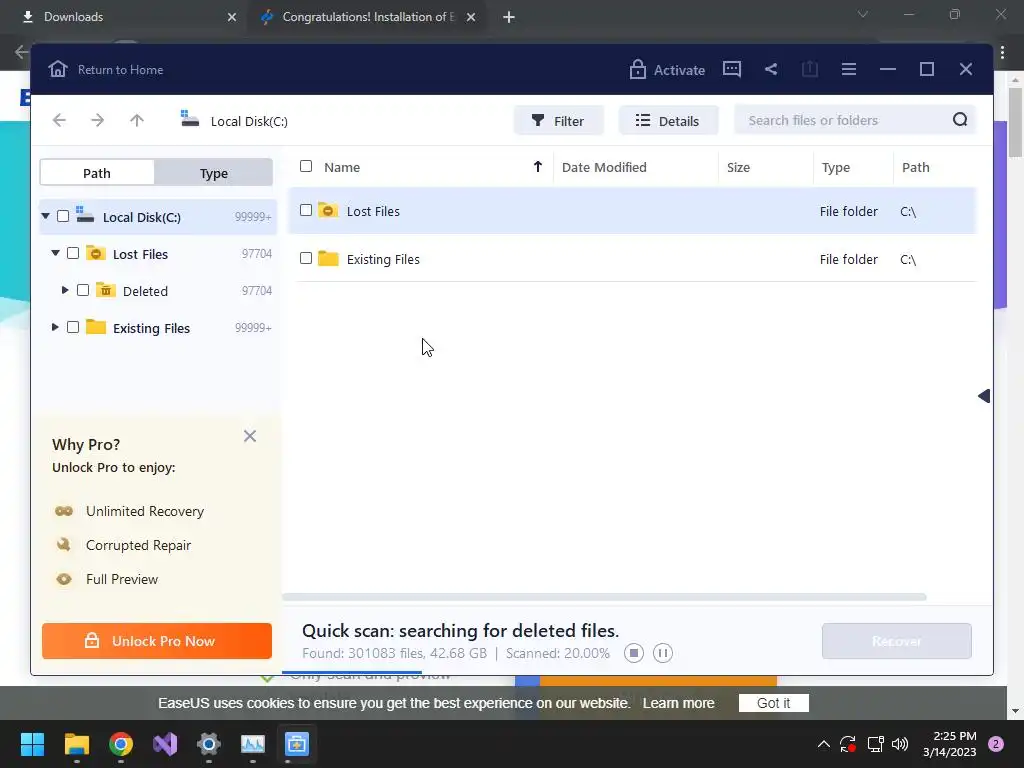Click the Activate label
The image size is (1024, 768).
point(679,70)
